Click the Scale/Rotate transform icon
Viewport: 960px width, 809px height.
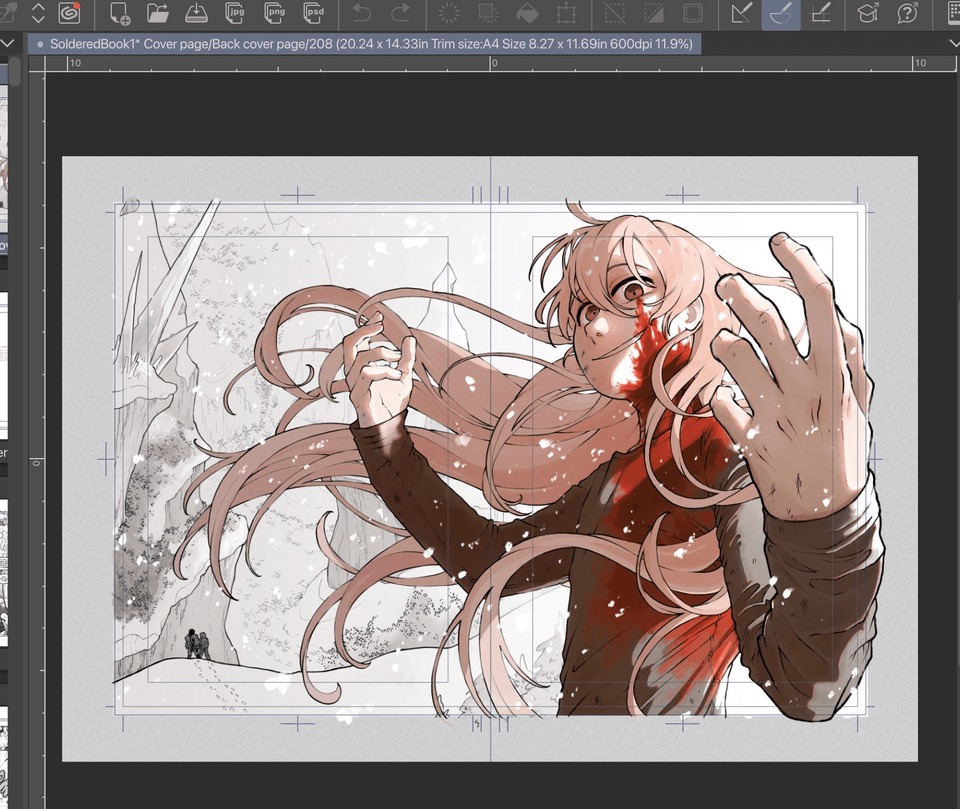click(566, 13)
